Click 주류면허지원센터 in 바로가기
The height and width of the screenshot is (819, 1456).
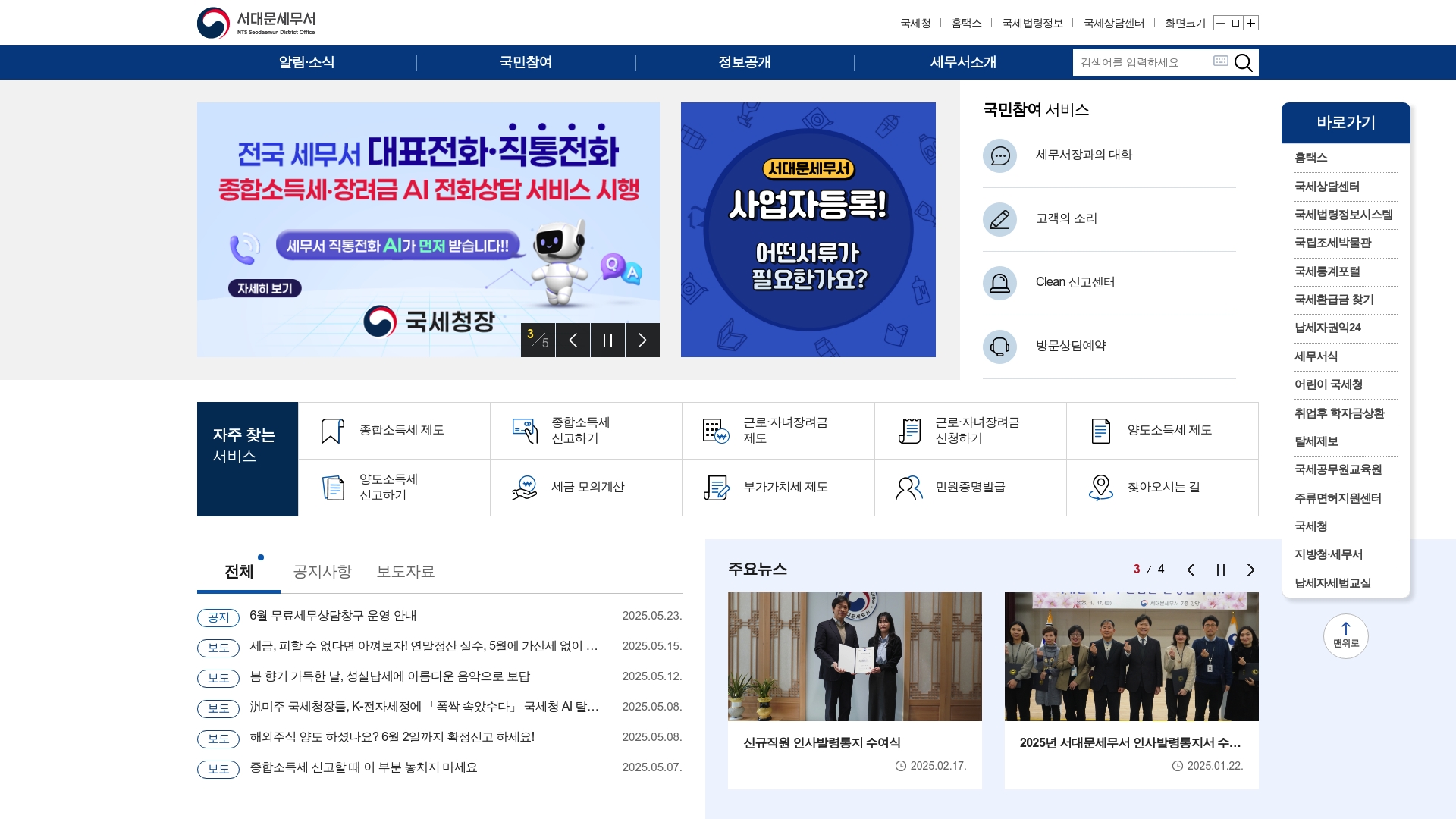1338,498
